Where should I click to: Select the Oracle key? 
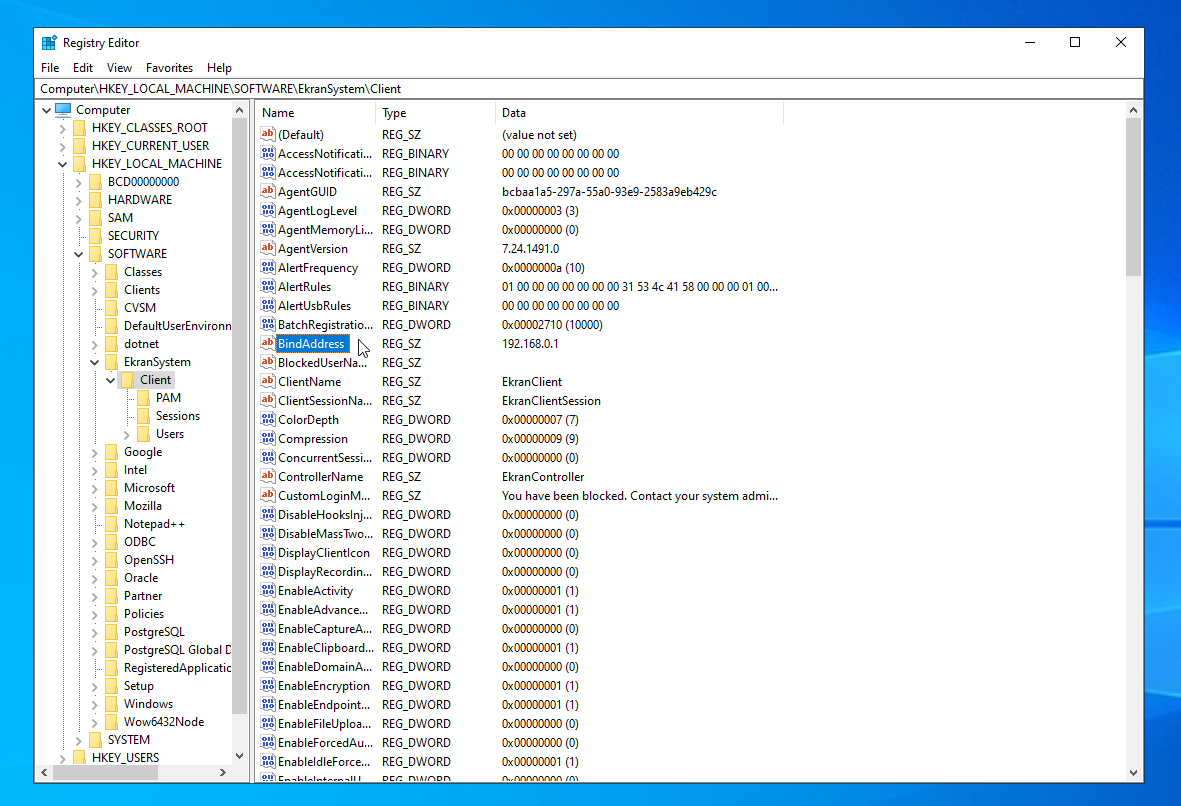(141, 578)
